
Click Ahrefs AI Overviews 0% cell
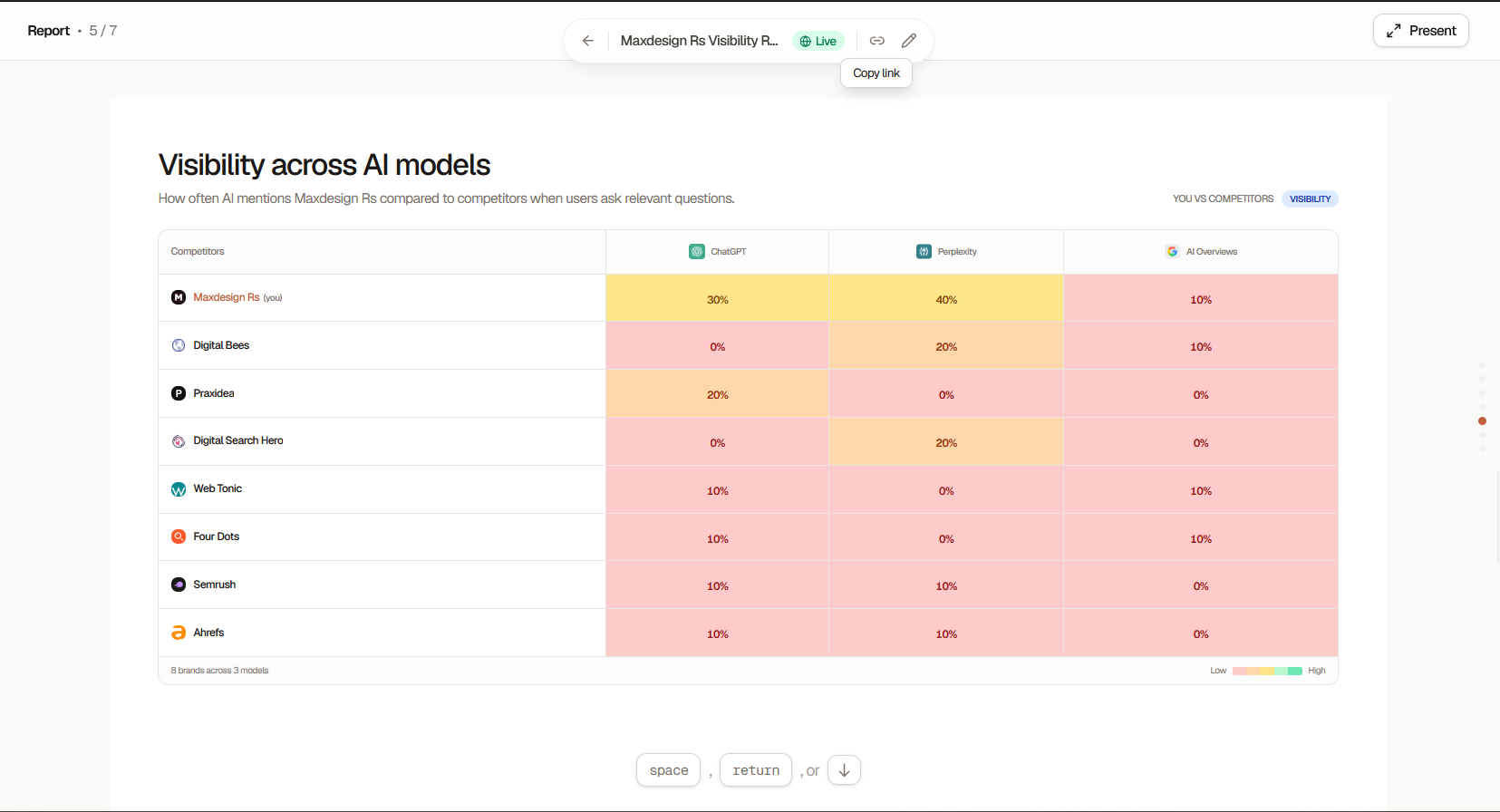point(1201,633)
